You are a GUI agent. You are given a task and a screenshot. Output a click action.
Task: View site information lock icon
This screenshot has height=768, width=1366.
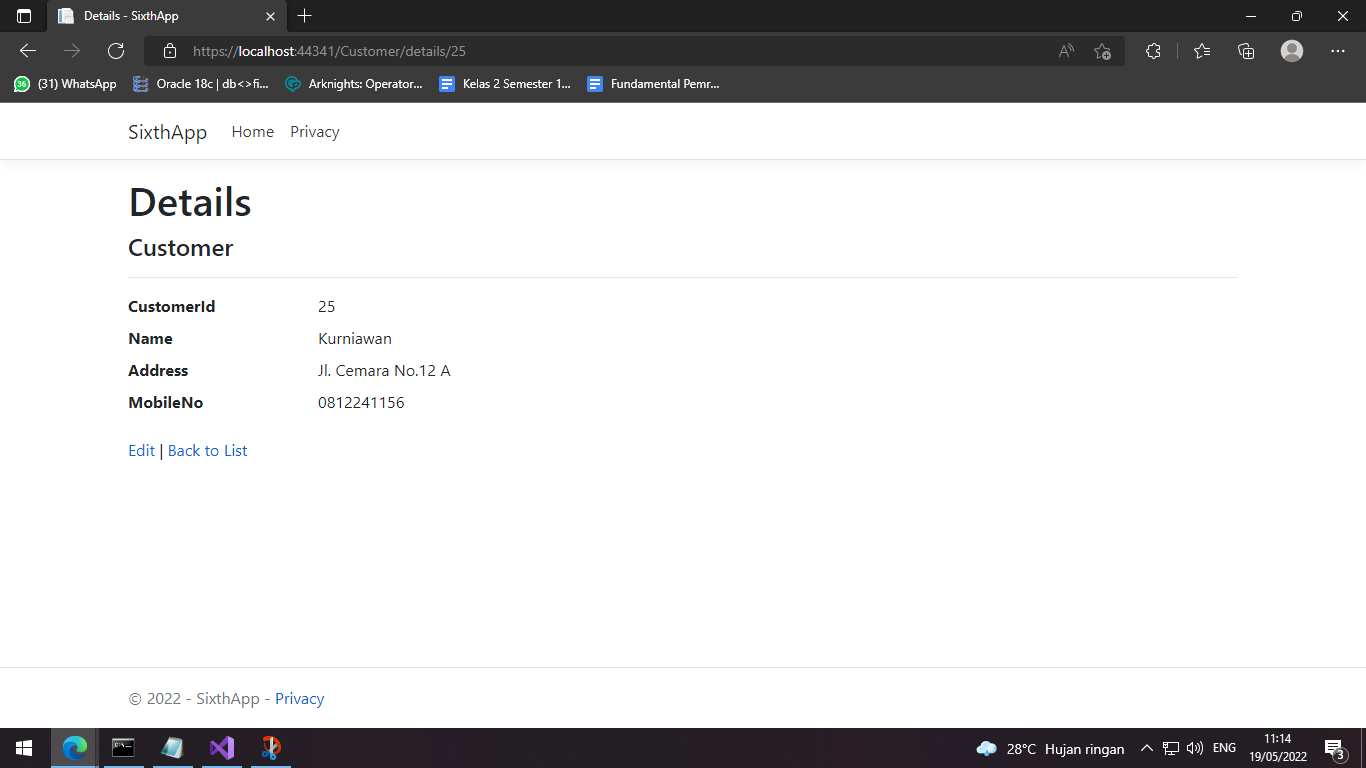pos(170,51)
